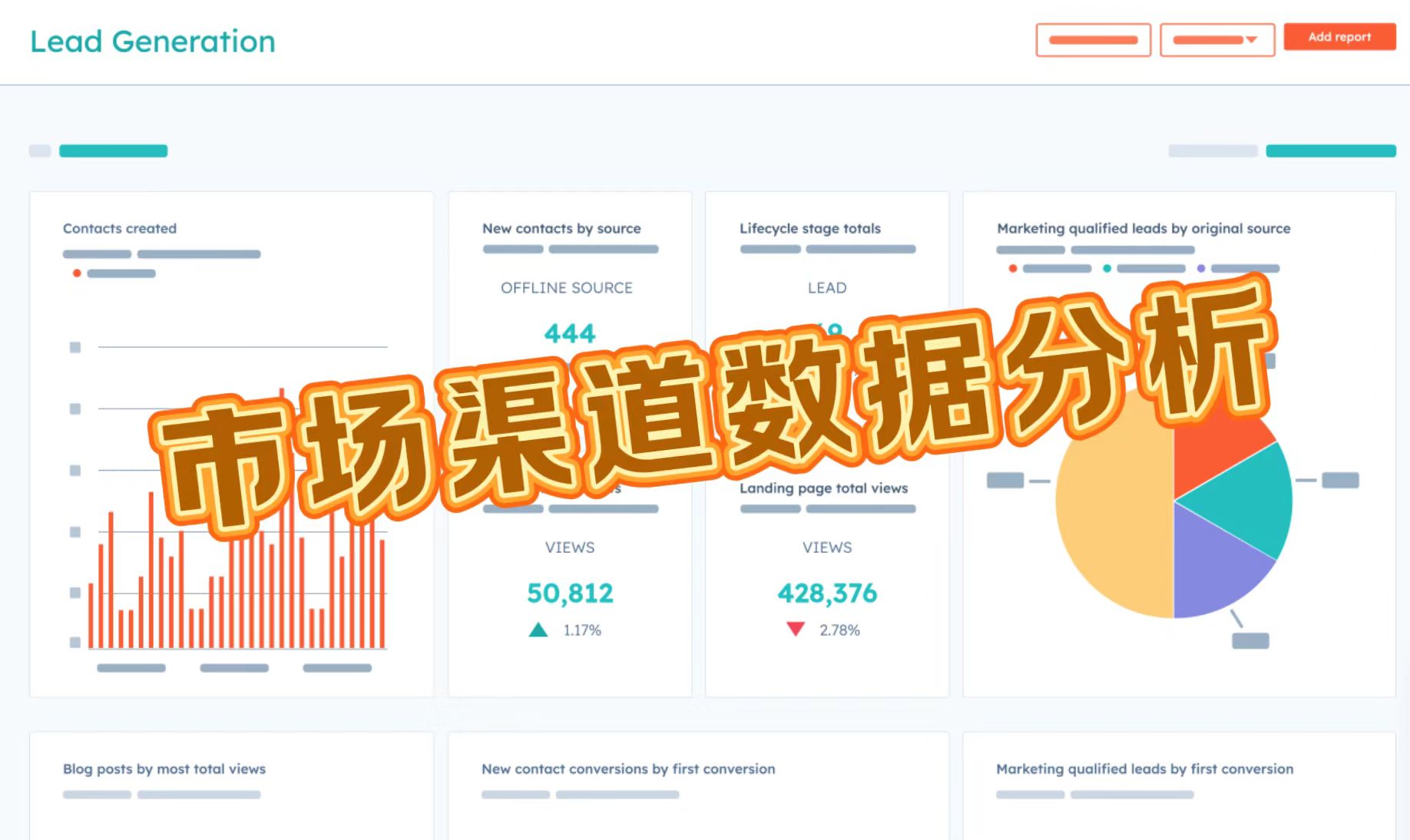Screen dimensions: 1410x840
Task: Click the green upward trend arrow under 50,812
Action: pos(538,630)
